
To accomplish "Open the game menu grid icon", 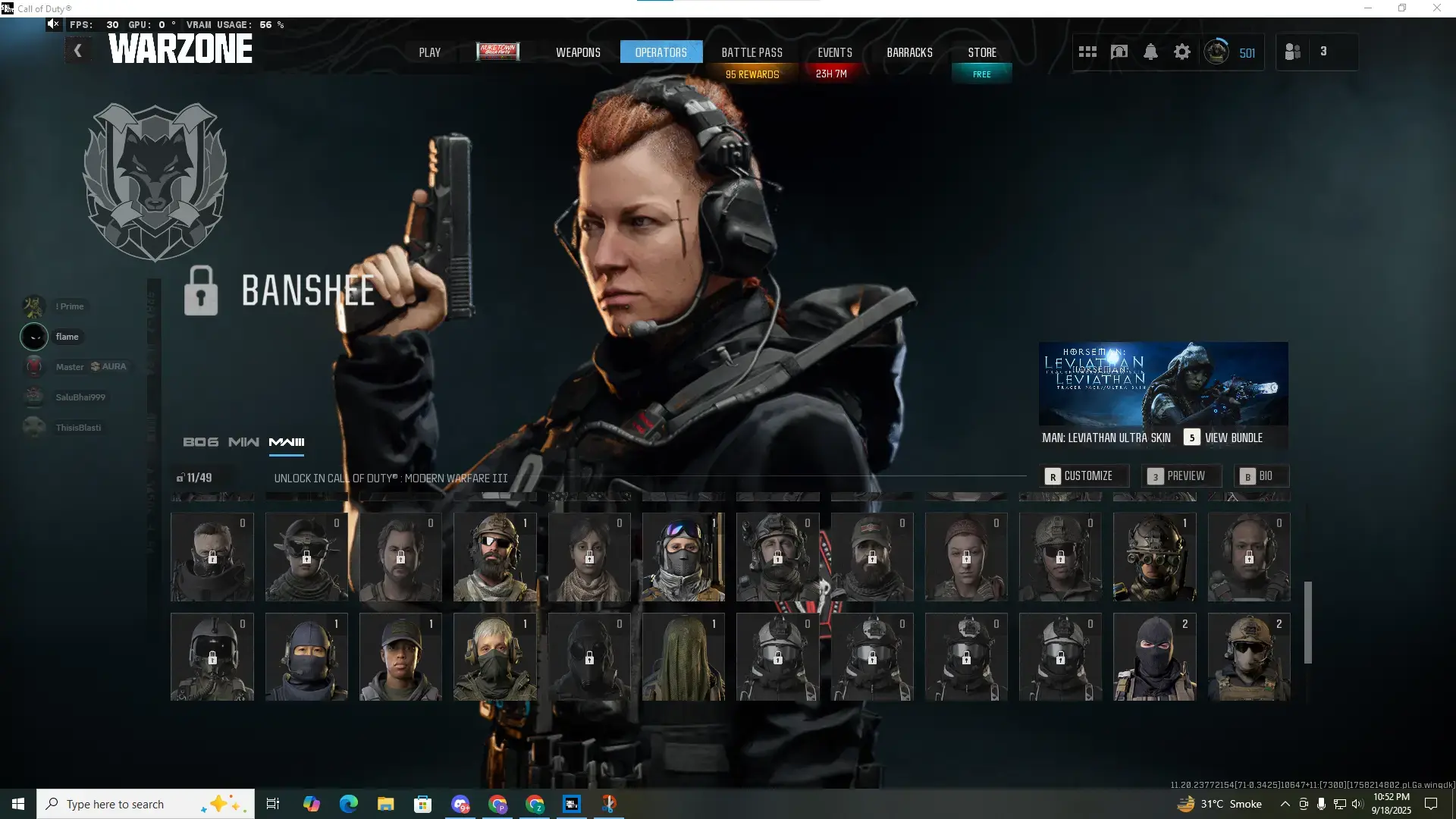I will click(x=1087, y=52).
